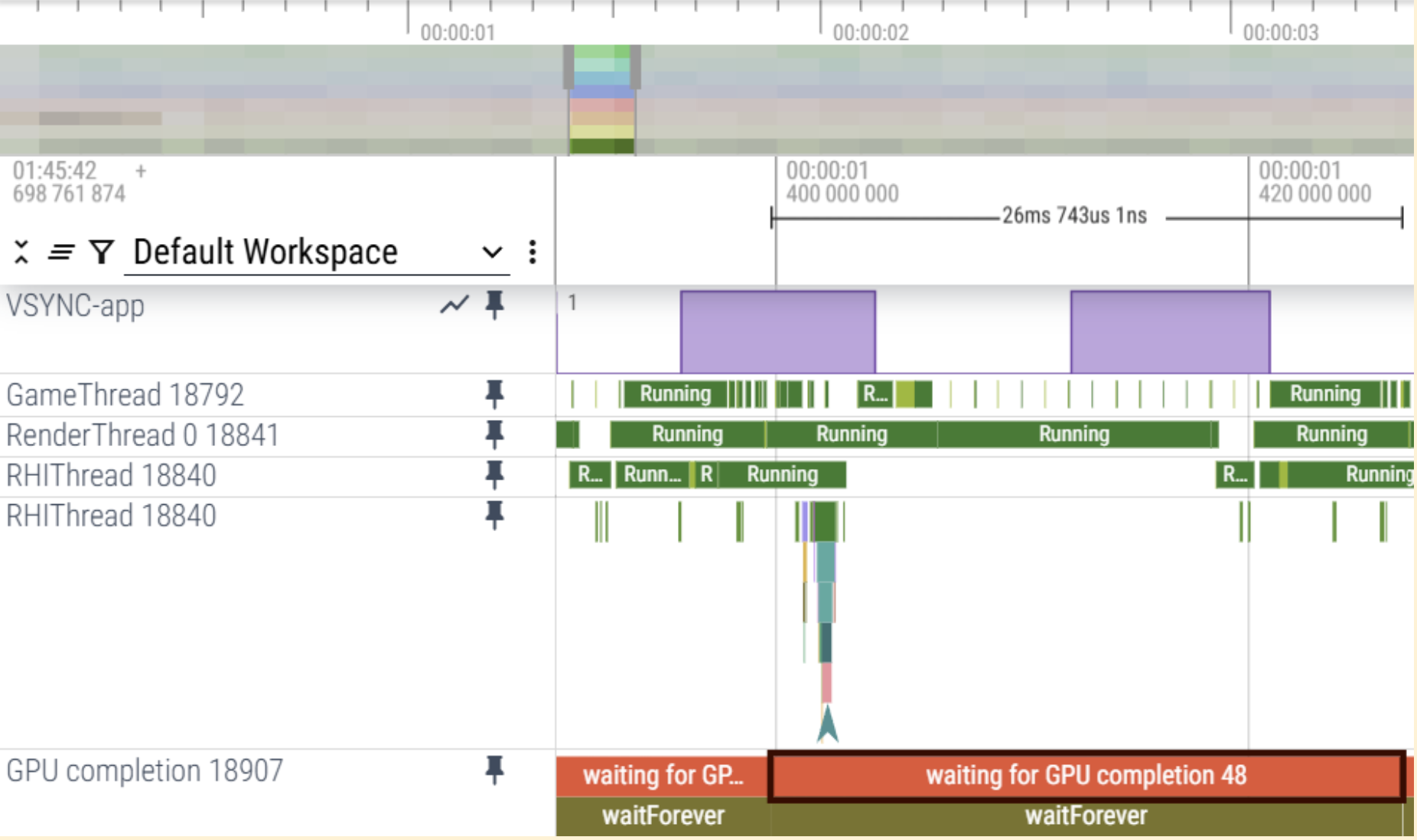
Task: Click pin icon on first RHIThread 18840 row
Action: 495,475
